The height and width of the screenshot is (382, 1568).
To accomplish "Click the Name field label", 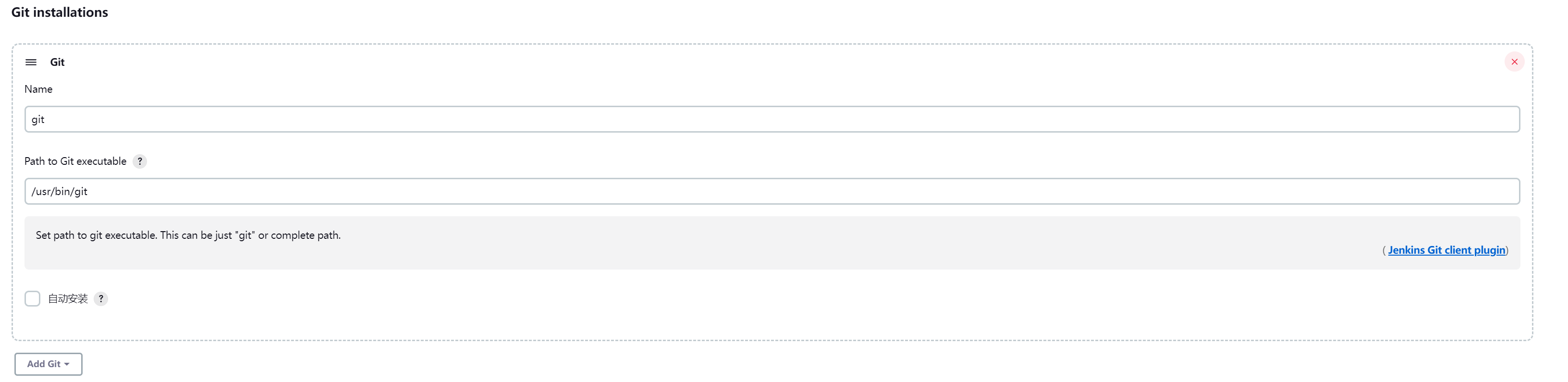I will pos(38,89).
